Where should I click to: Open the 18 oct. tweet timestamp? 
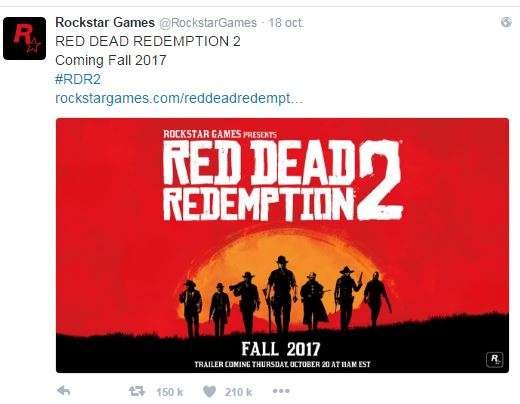click(x=286, y=23)
